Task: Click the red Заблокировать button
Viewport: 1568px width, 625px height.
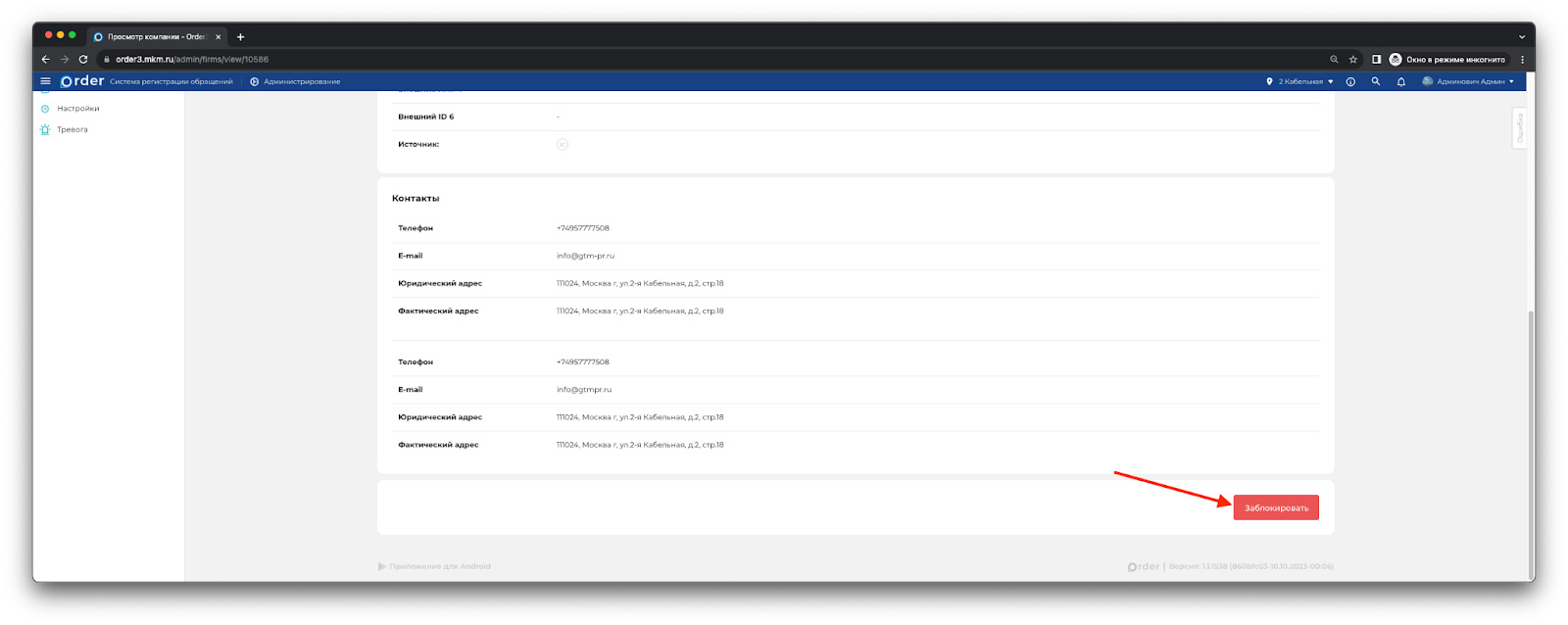Action: 1275,507
